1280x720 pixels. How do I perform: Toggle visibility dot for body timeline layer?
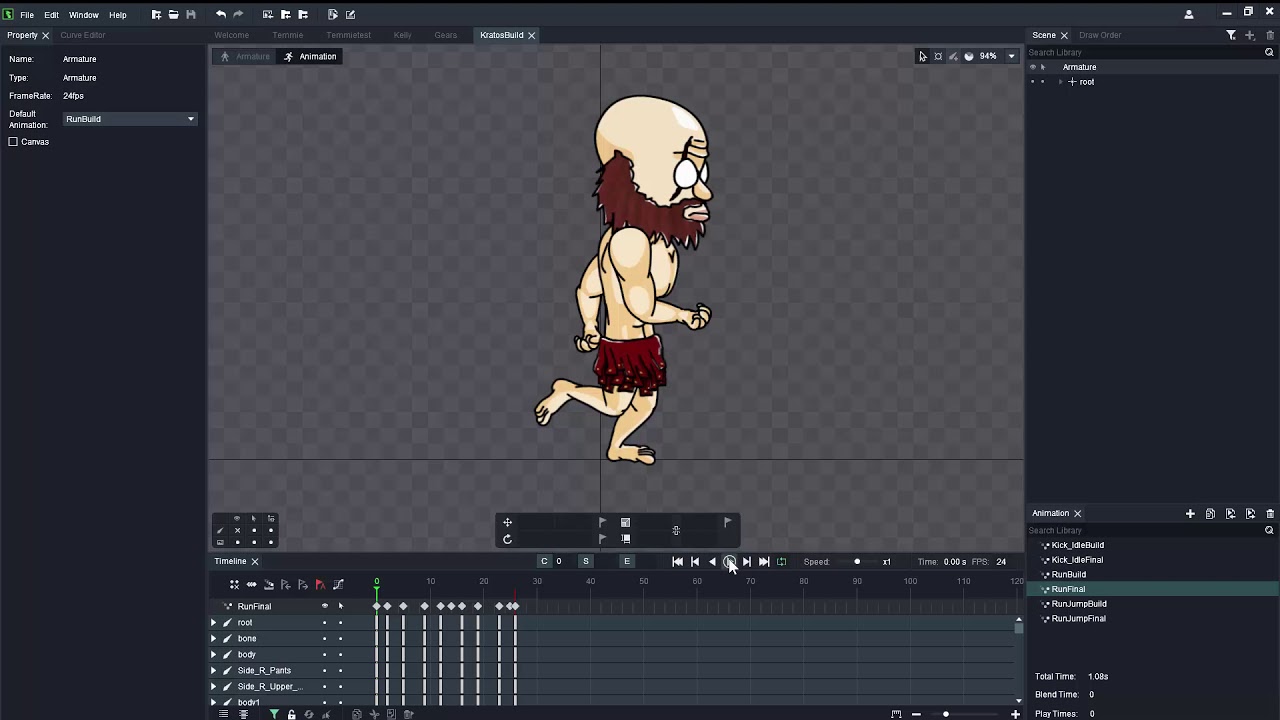324,654
